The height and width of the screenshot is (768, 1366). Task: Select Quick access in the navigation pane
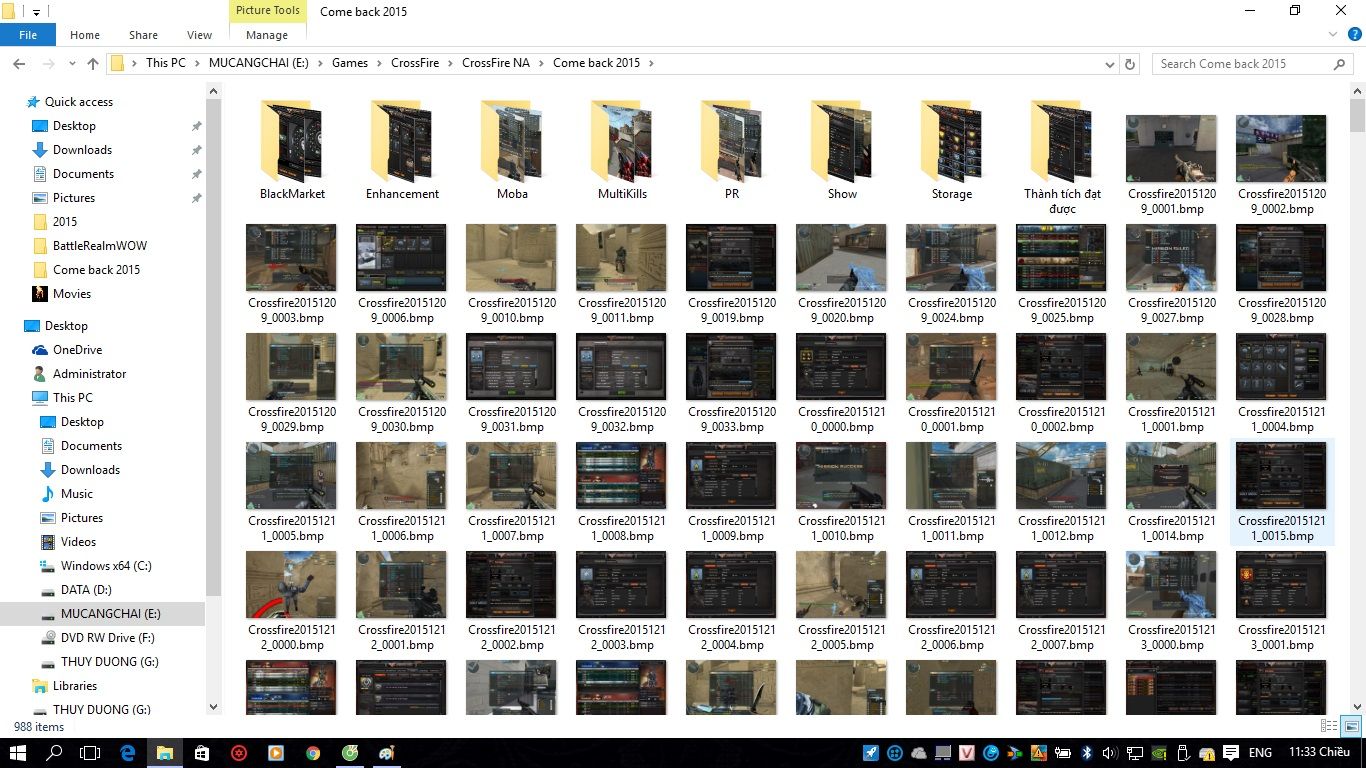click(78, 102)
